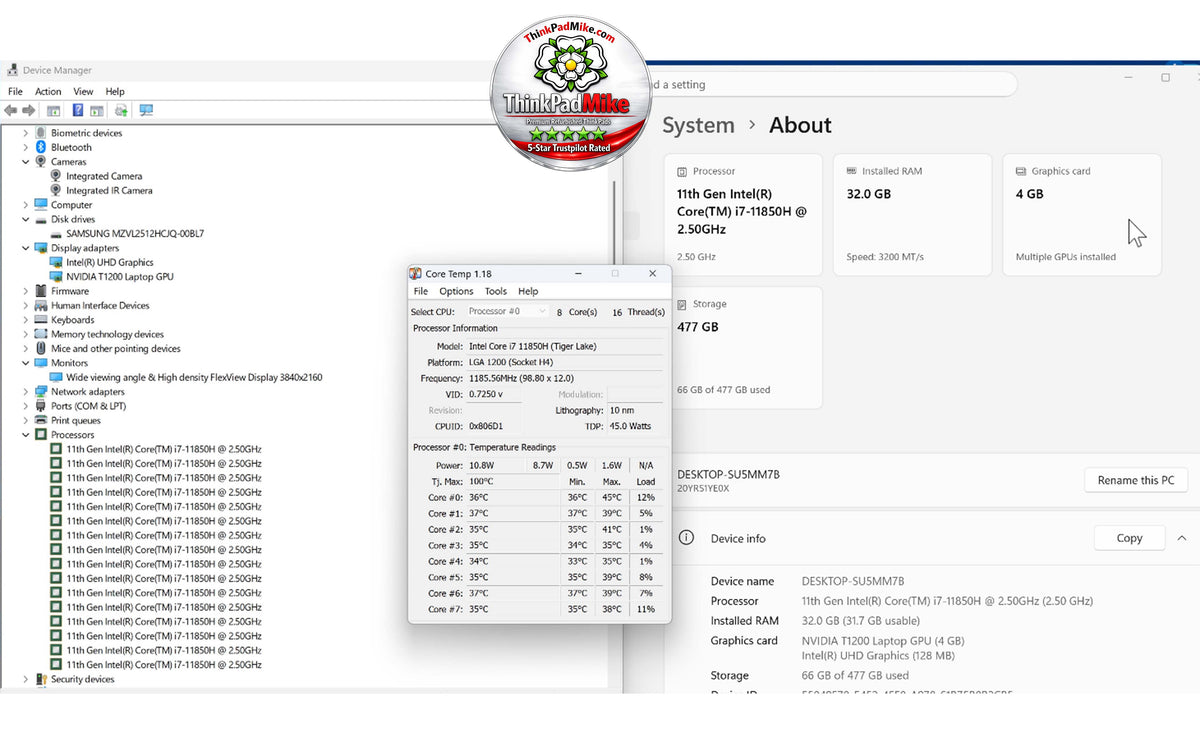Click the Copy button in Device info
The image size is (1200, 754).
tap(1129, 538)
